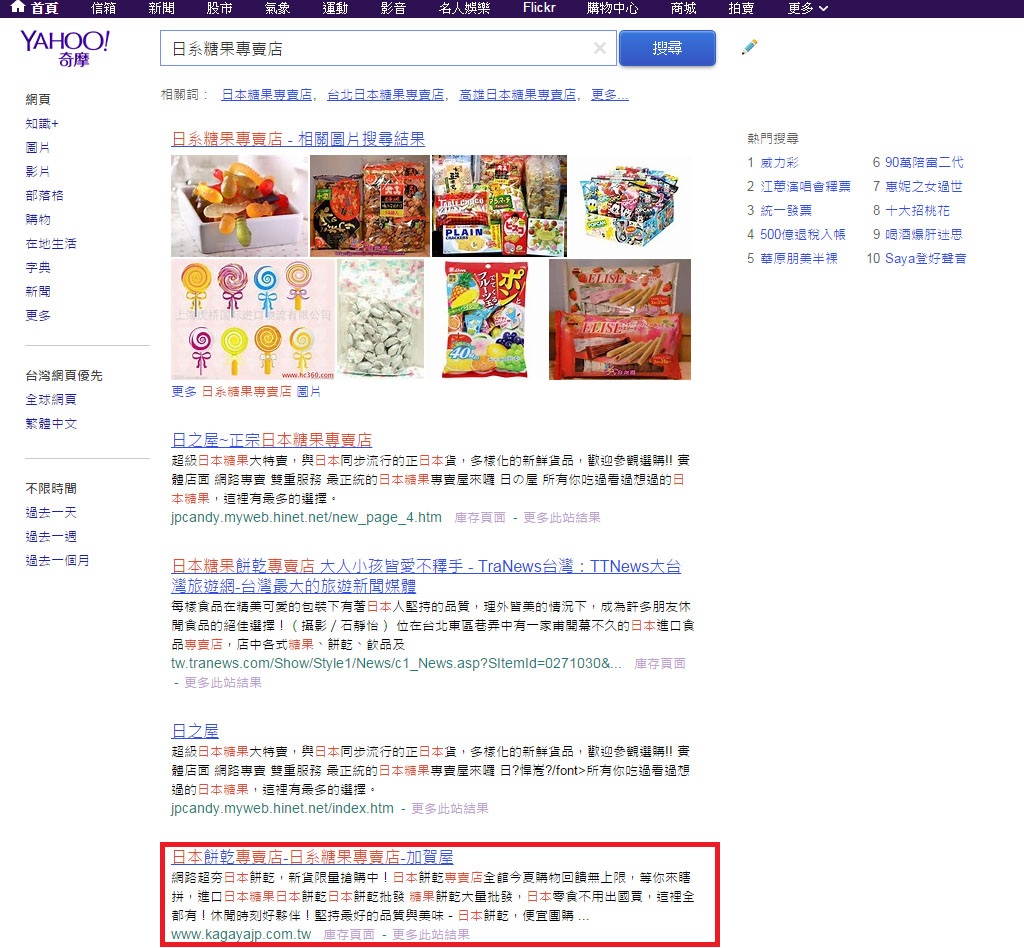Viewport: 1024px width, 948px height.
Task: Select 影片 in left sidebar
Action: pos(37,172)
